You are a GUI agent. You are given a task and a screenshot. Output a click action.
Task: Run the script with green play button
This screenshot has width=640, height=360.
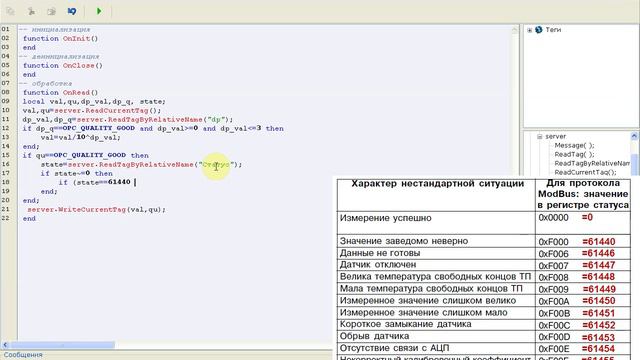(99, 11)
